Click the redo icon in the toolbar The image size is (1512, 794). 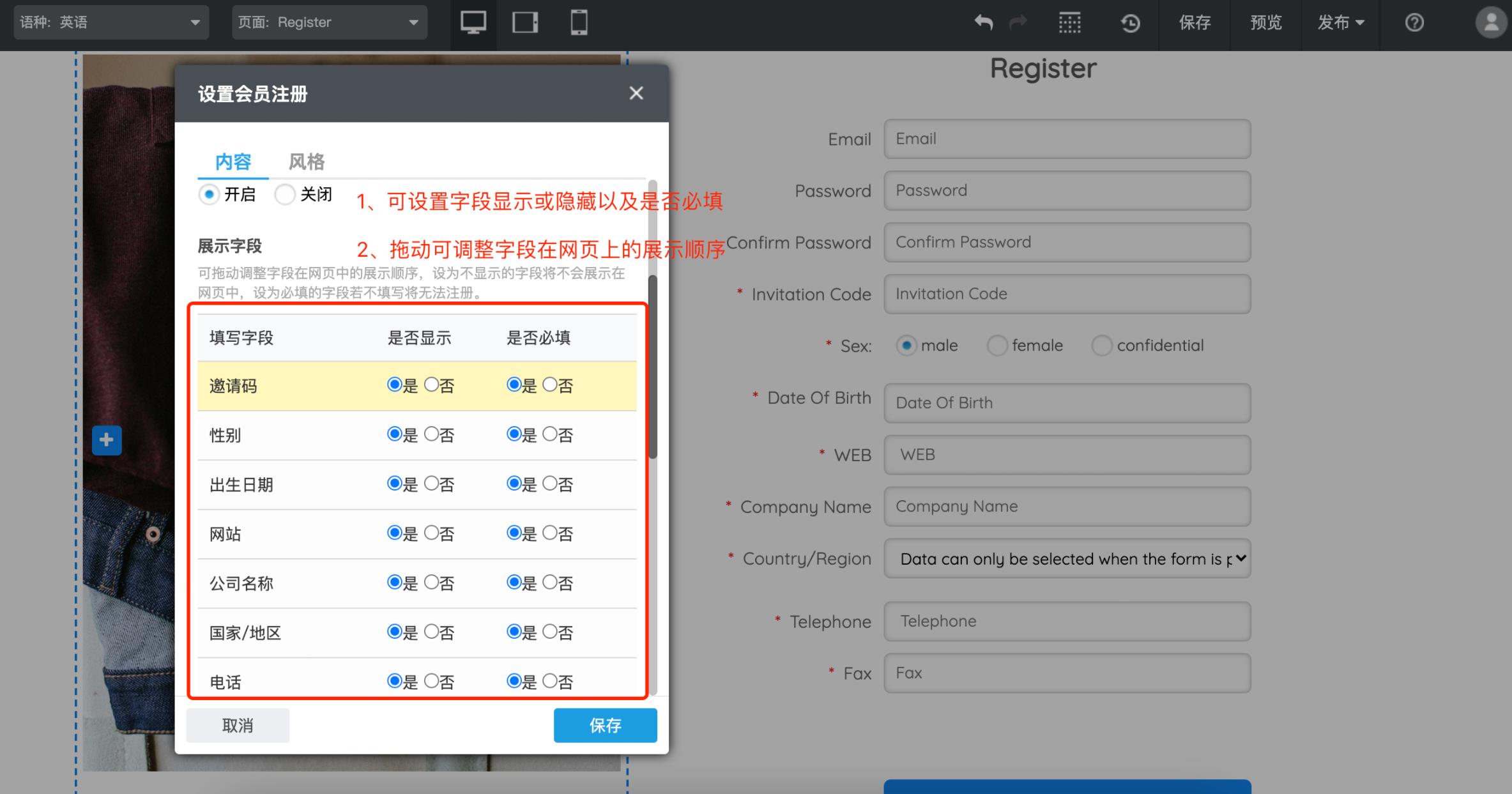(1018, 23)
